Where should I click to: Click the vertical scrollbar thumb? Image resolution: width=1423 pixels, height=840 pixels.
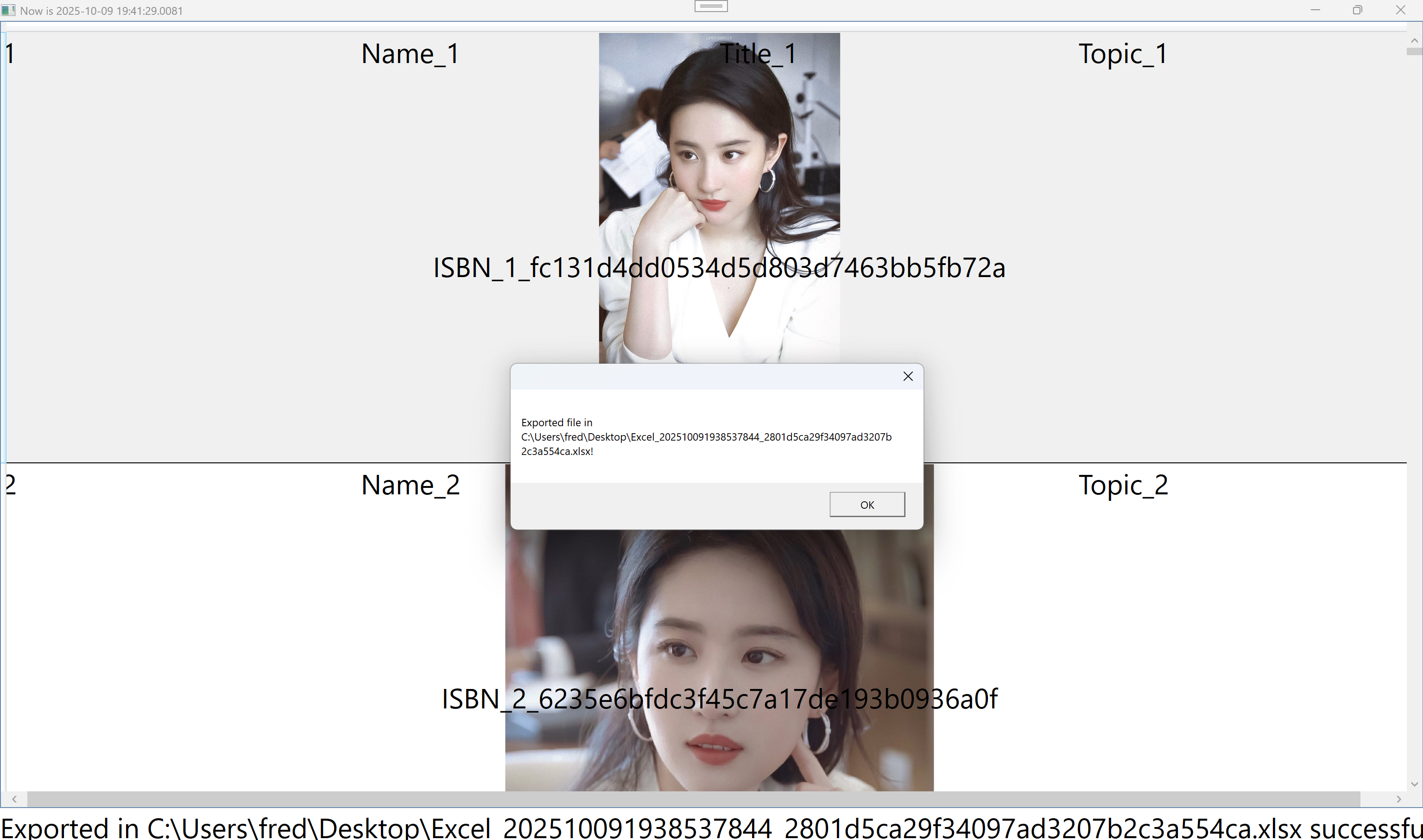click(1414, 51)
